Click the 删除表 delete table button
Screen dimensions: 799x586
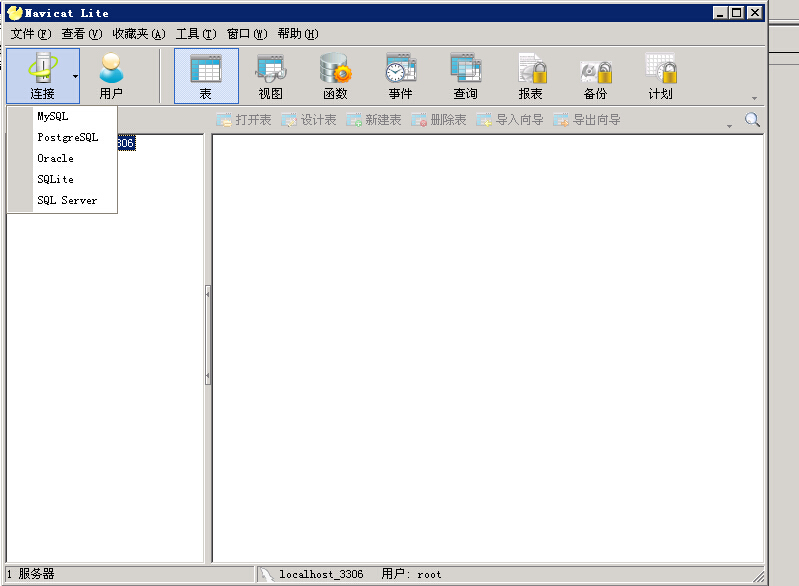[439, 120]
